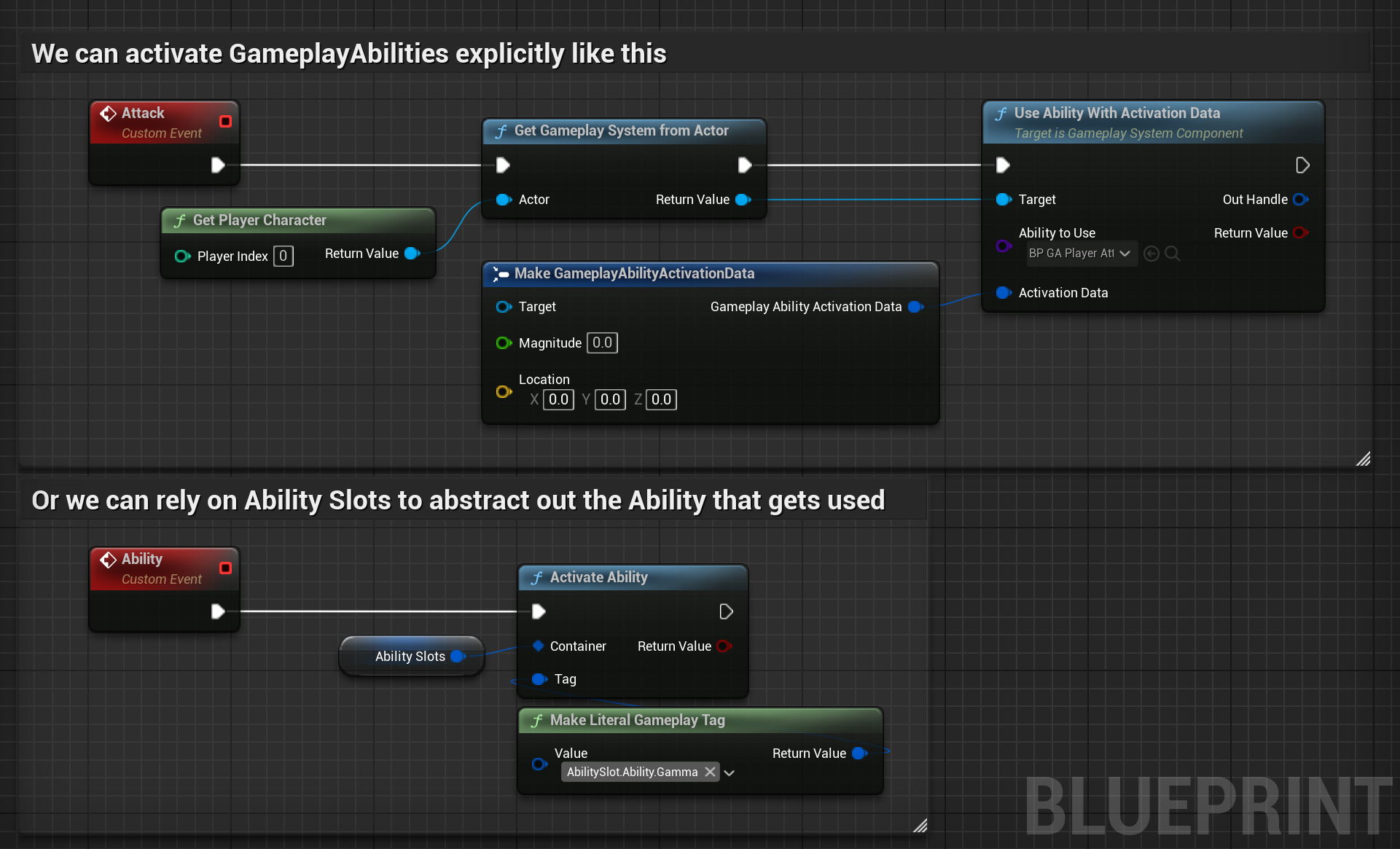Click Activate Ability Return Value red pin
Image resolution: width=1400 pixels, height=849 pixels.
(x=724, y=646)
